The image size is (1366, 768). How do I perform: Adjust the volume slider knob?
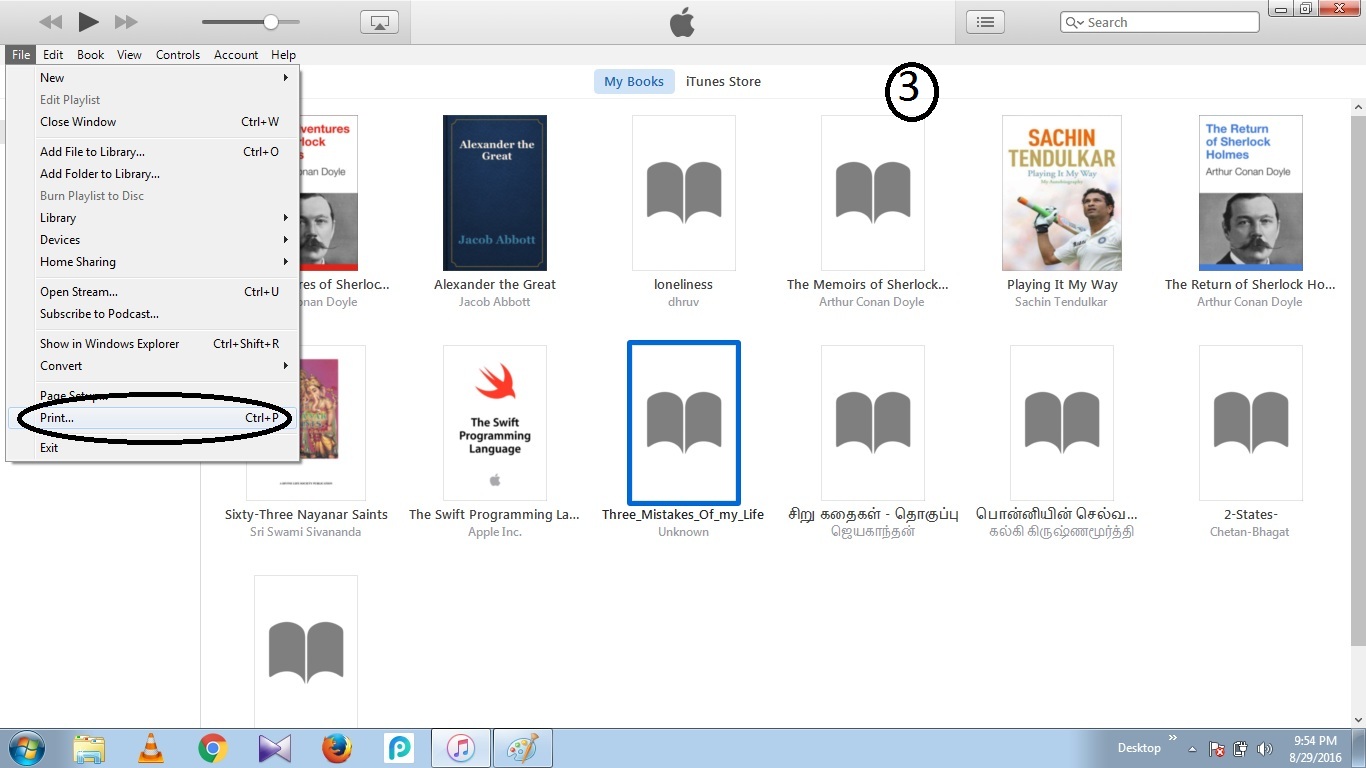(x=271, y=21)
